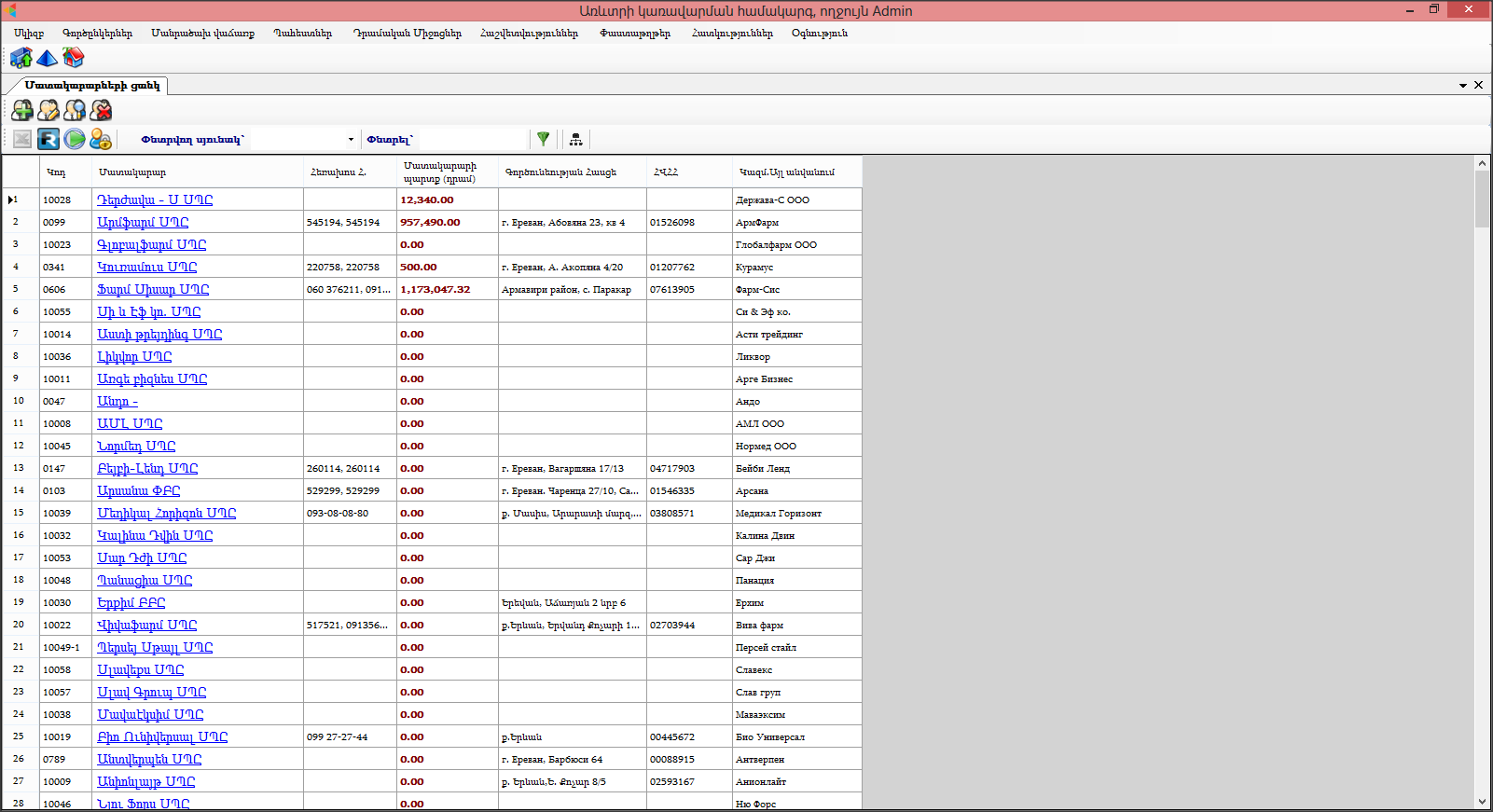Screen dimensions: 1493x812
Task: Select the Մատակարարների ցանկ tab
Action: click(92, 86)
